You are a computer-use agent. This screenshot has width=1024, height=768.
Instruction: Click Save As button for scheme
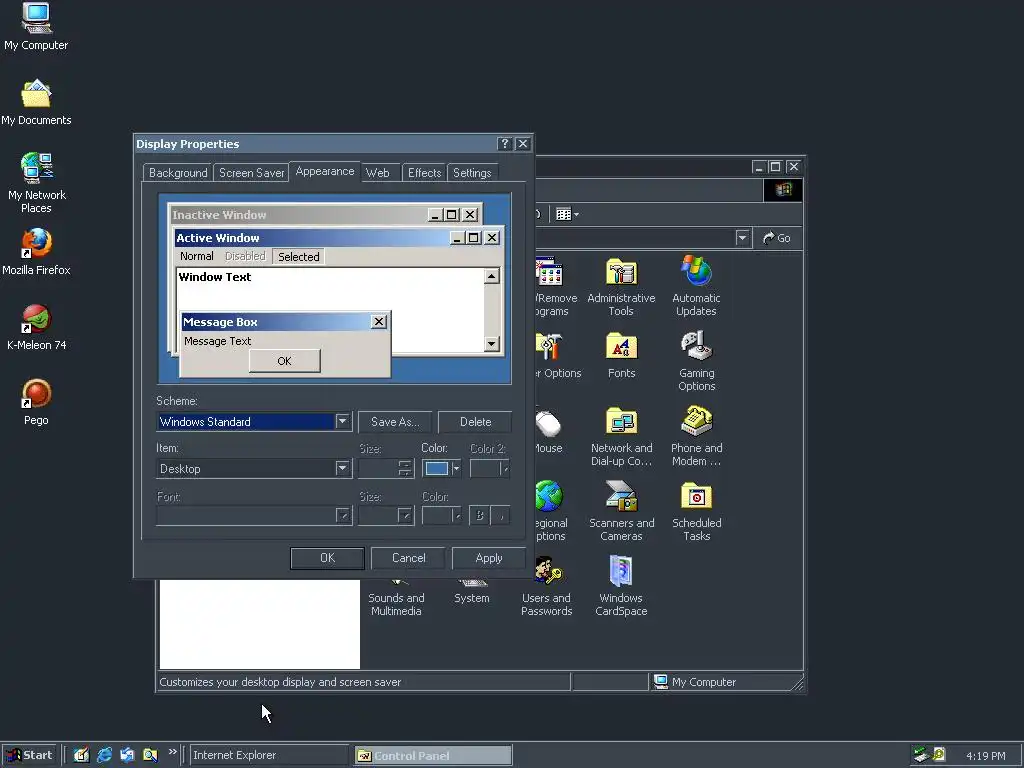point(394,422)
